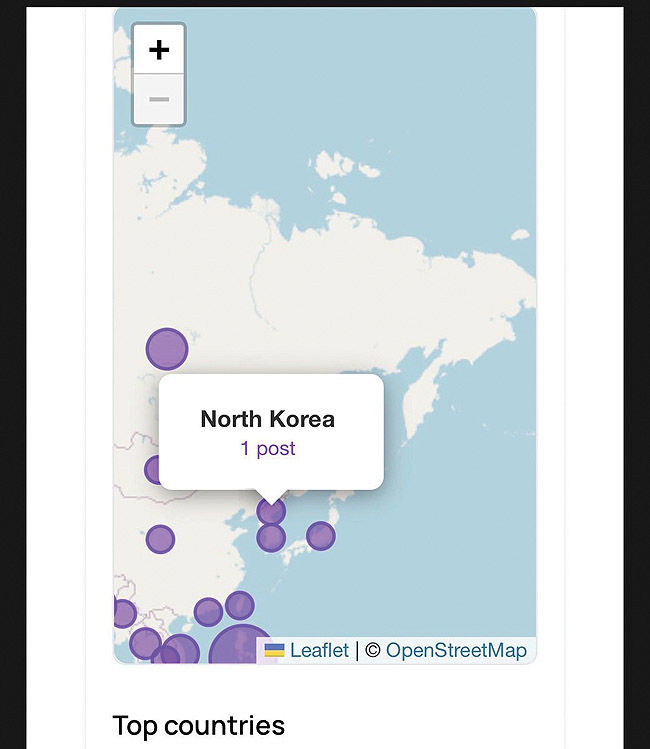650x749 pixels.
Task: Select the South Korea circle marker
Action: pyautogui.click(x=271, y=538)
